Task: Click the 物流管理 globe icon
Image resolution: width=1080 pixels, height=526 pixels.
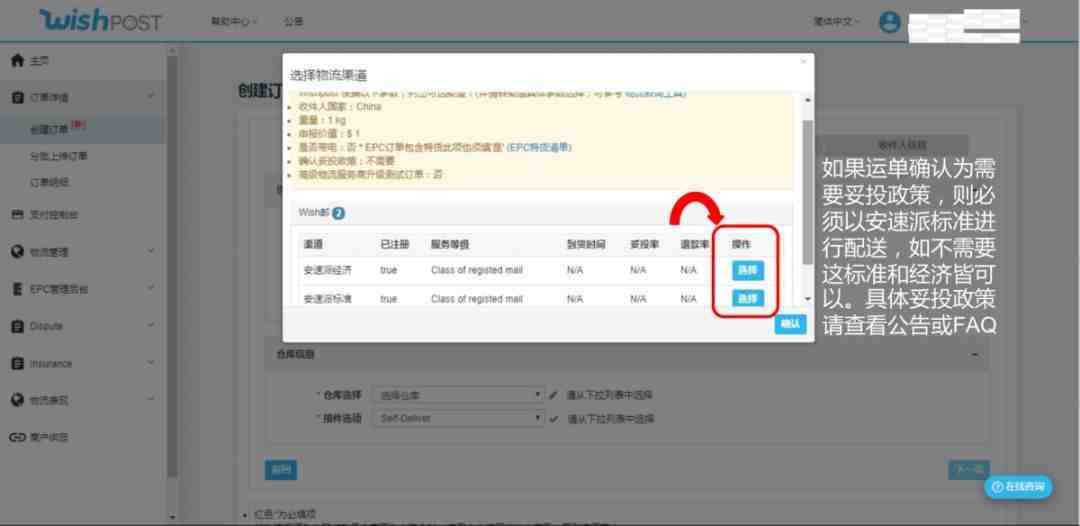Action: click(x=17, y=251)
